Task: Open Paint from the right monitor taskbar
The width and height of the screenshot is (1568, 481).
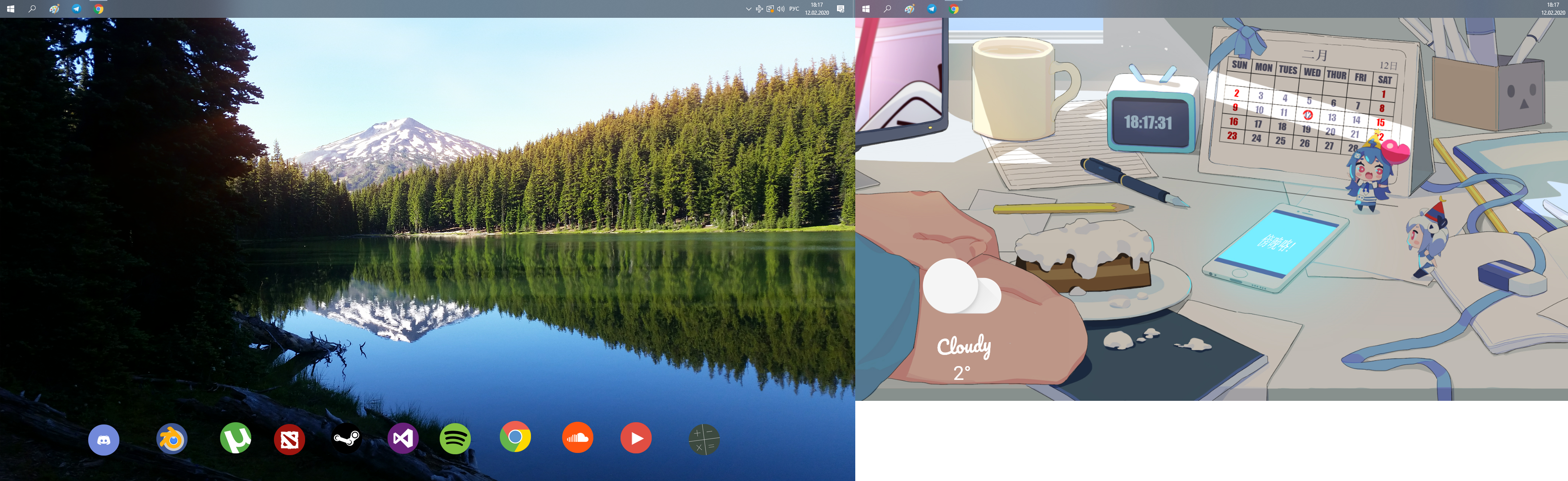Action: (910, 8)
